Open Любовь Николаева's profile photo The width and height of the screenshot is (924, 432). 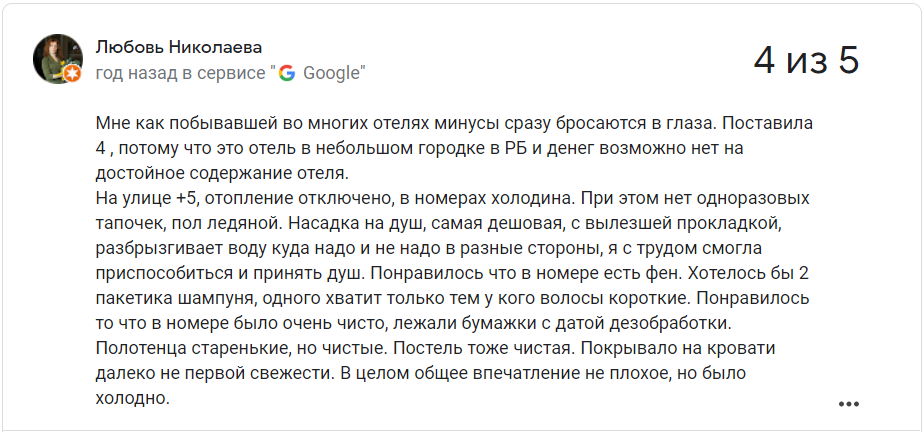pyautogui.click(x=57, y=58)
